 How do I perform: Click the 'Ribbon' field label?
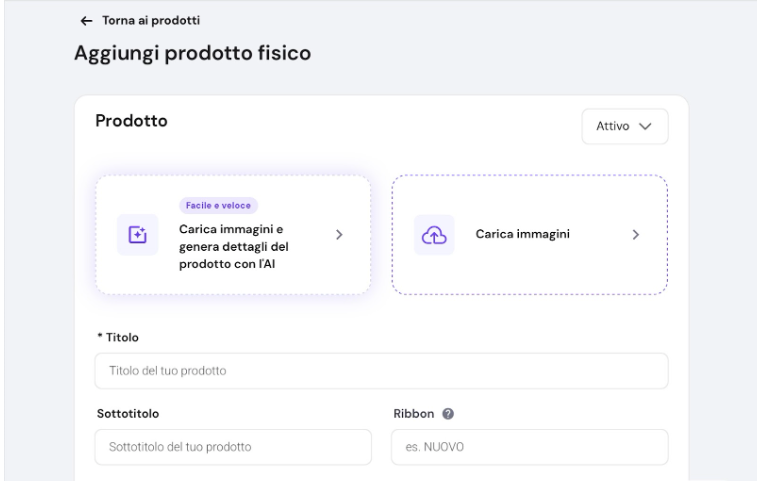point(411,412)
